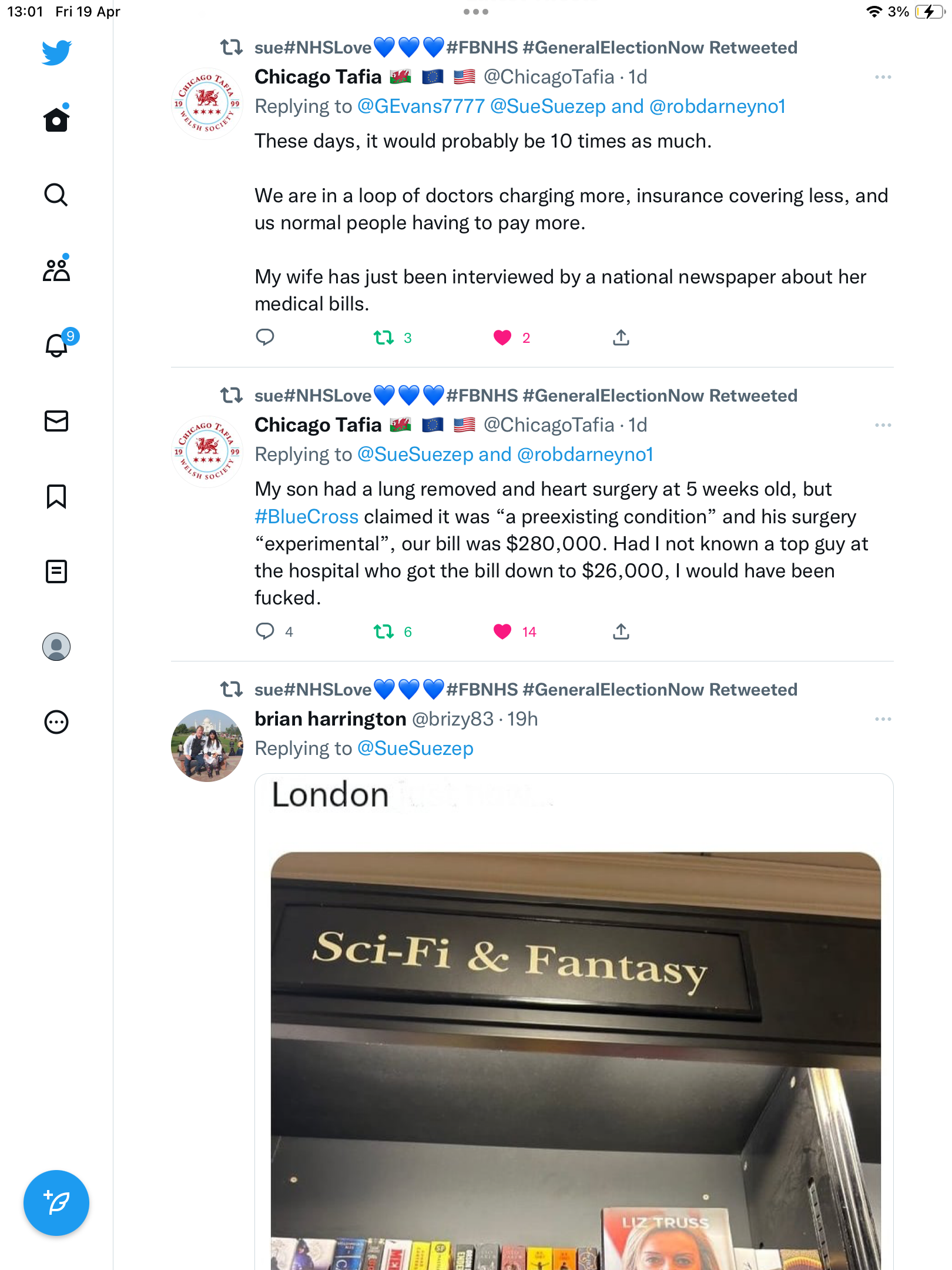Reply to tweet with 4 comments
Viewport: 952px width, 1270px height.
coord(265,631)
